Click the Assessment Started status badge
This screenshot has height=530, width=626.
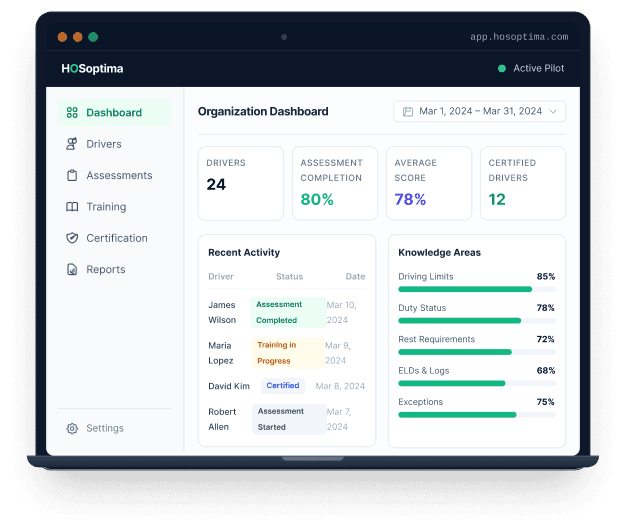pyautogui.click(x=289, y=419)
